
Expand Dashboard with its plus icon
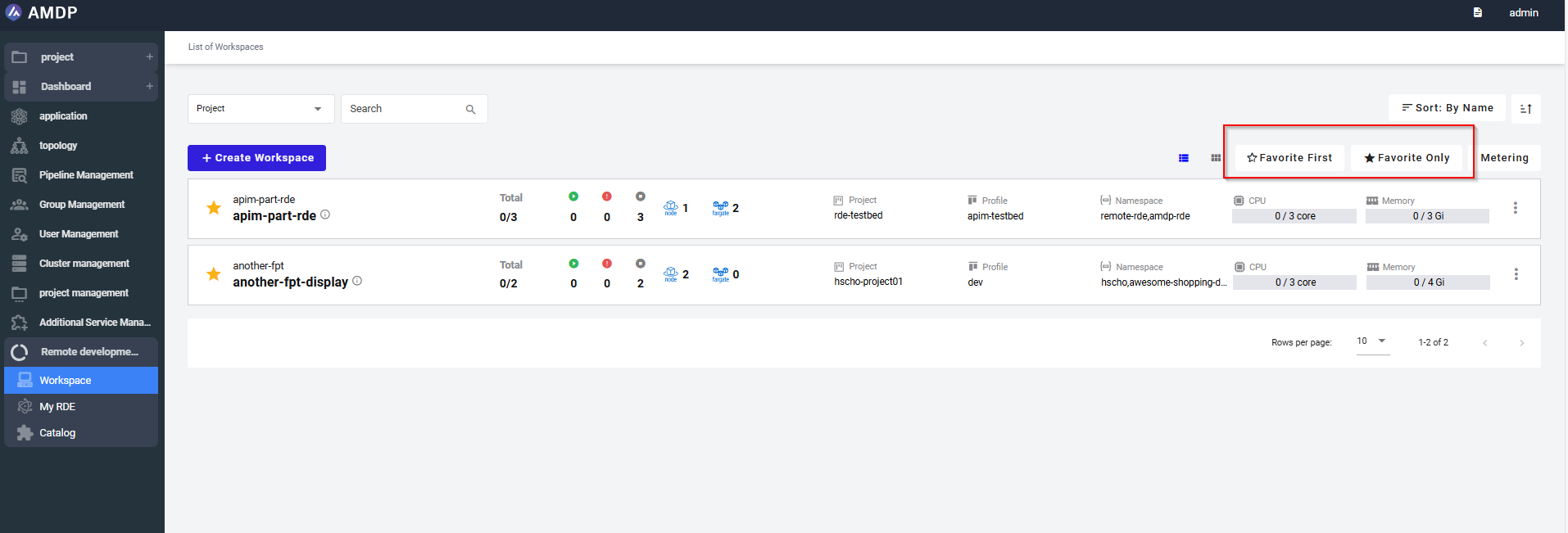click(150, 87)
